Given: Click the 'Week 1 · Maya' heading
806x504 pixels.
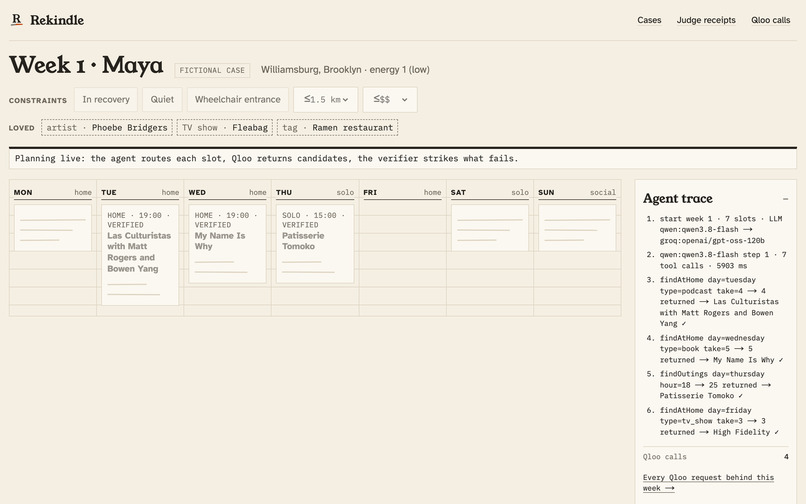Looking at the screenshot, I should [x=86, y=65].
